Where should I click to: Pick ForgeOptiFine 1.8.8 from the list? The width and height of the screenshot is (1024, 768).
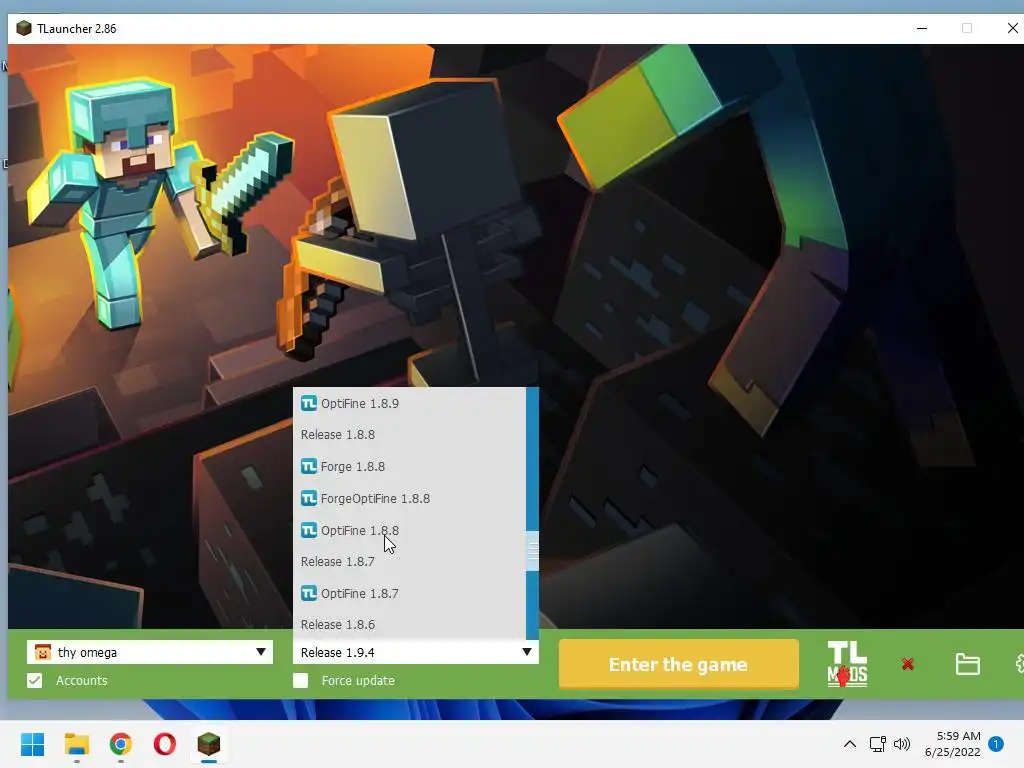[x=409, y=498]
